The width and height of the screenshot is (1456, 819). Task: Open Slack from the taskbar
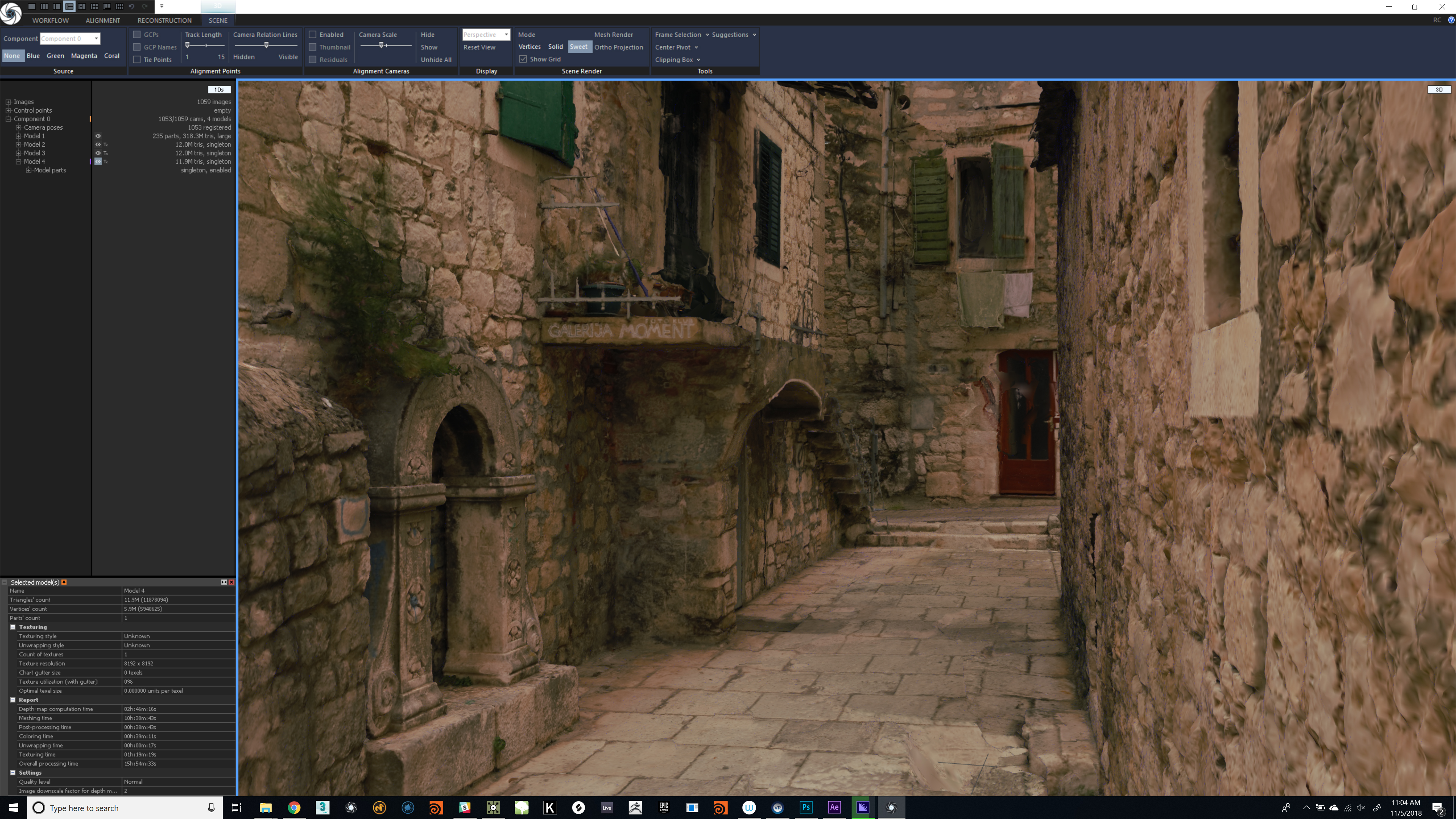point(464,808)
